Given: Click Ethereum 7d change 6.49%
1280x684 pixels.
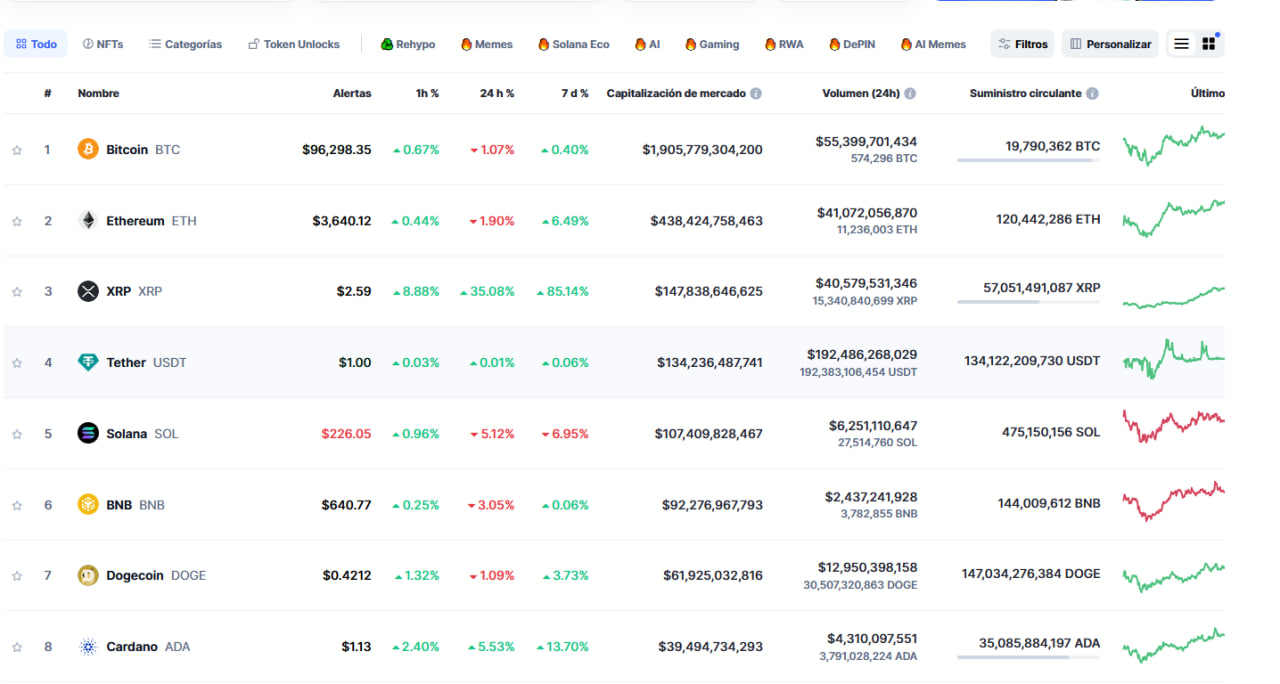Looking at the screenshot, I should pyautogui.click(x=565, y=221).
